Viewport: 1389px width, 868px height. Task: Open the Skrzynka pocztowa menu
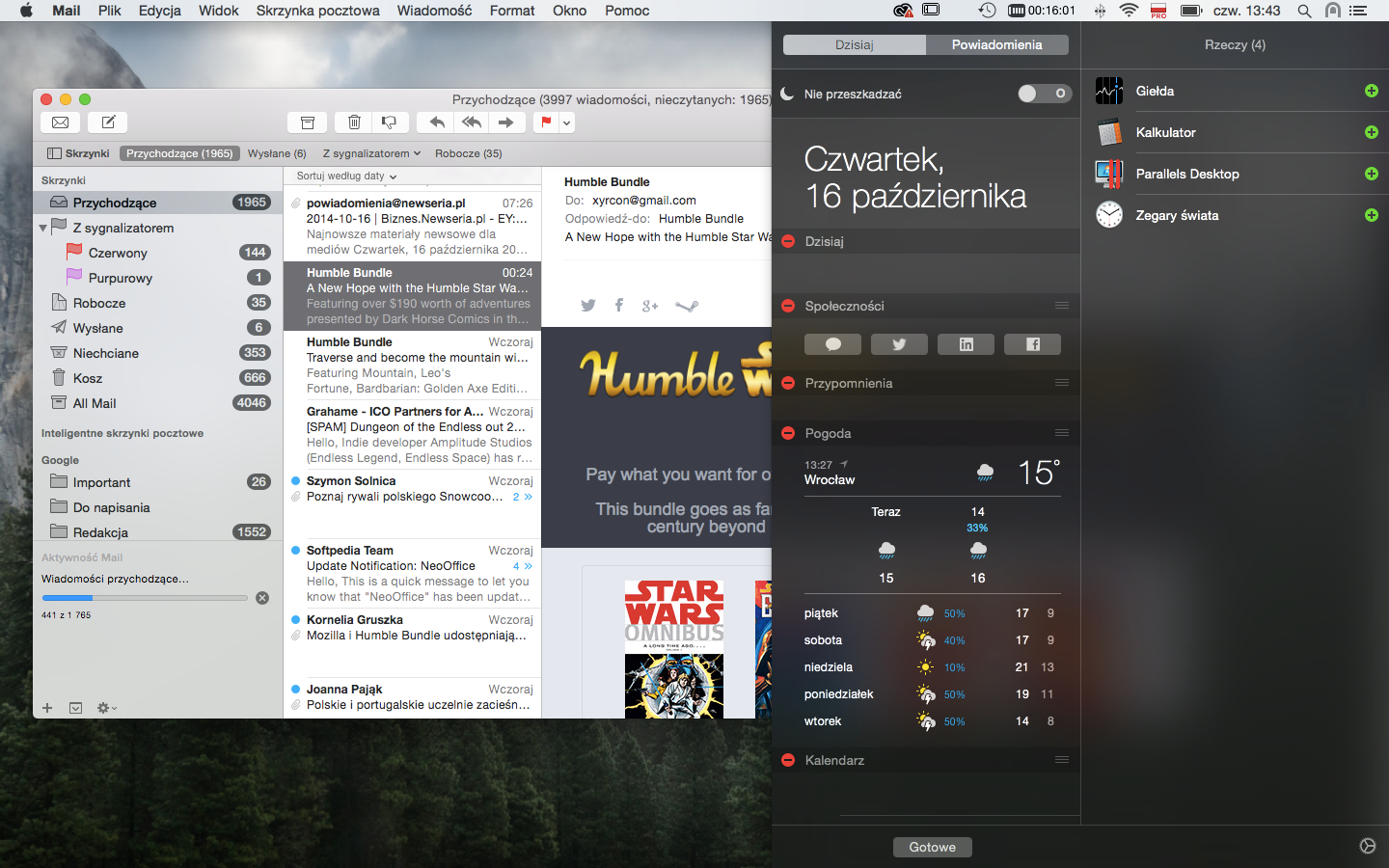(318, 11)
